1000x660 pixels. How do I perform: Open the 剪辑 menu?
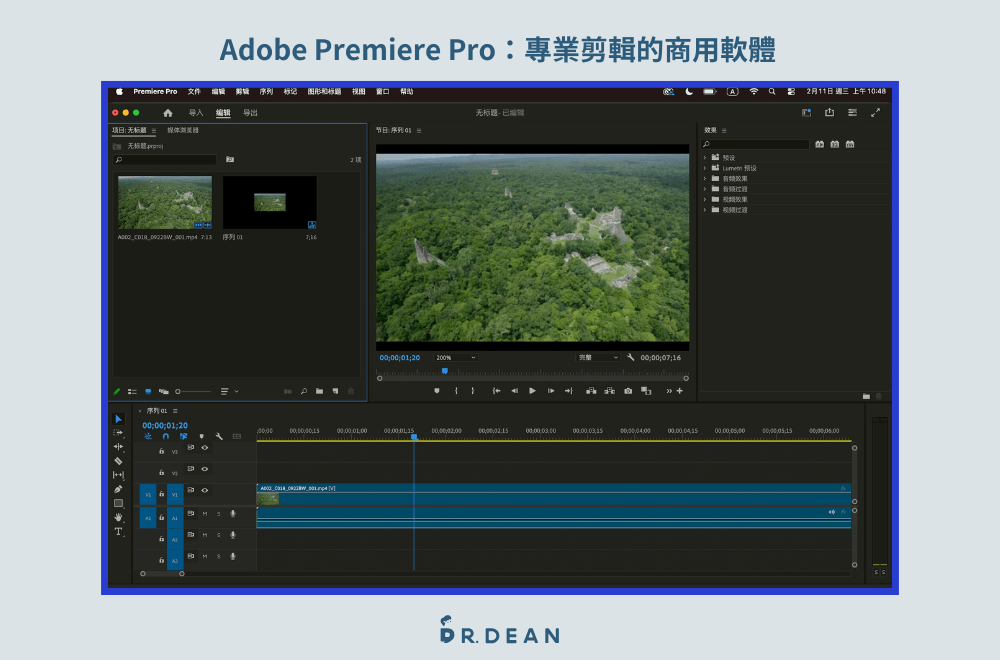point(242,92)
